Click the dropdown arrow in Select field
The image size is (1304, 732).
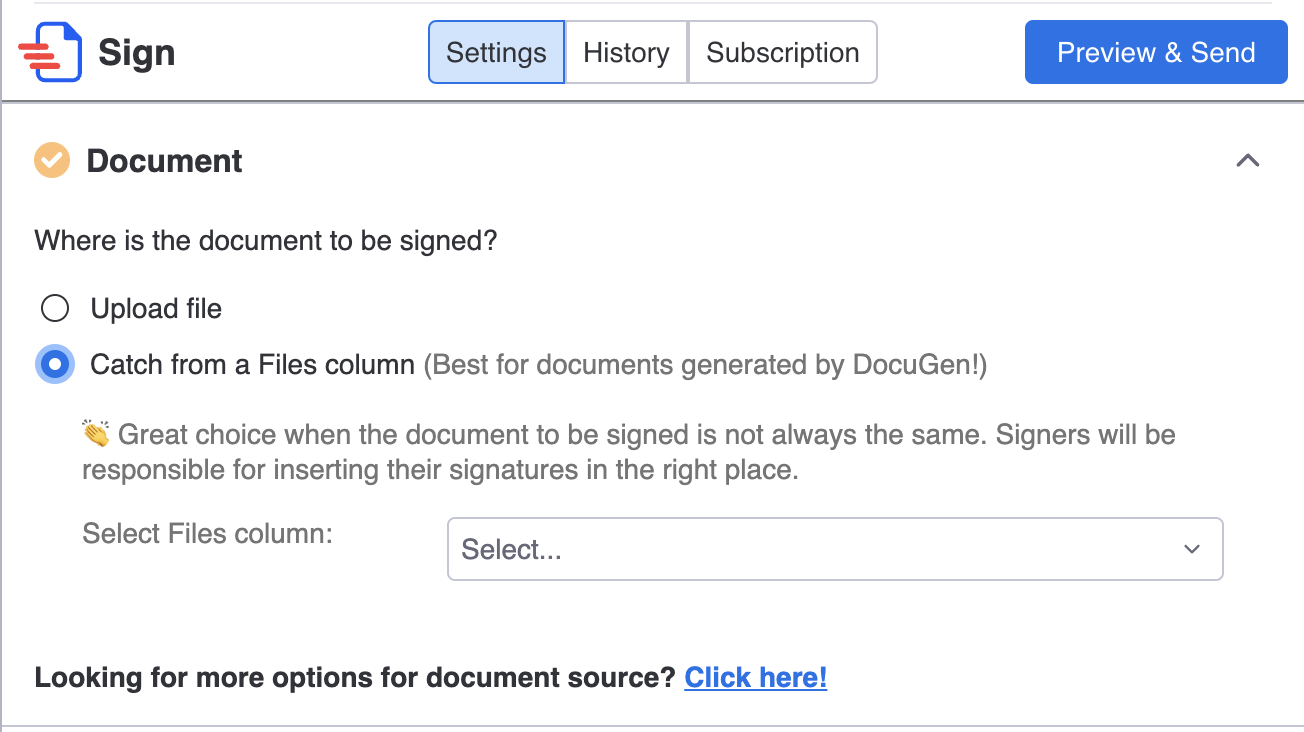point(1191,549)
